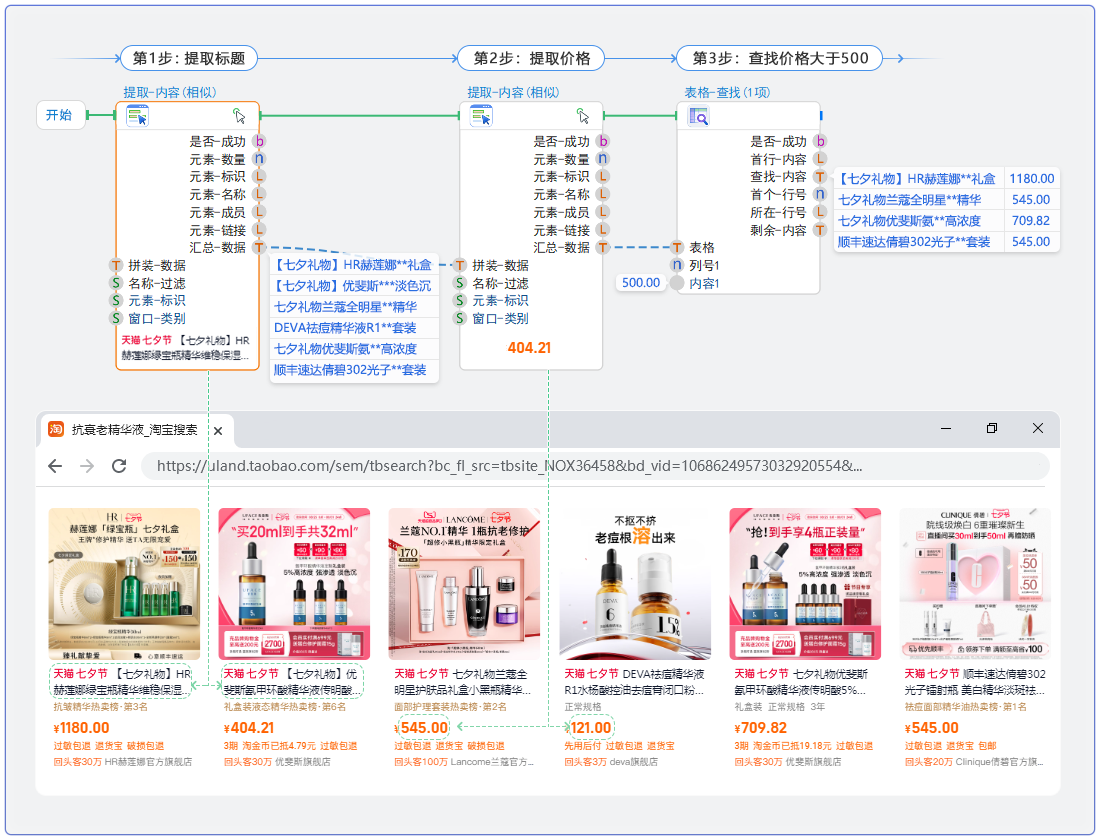The image size is (1100, 840).
Task: Open the DEVA祛痘精华液 product title link
Action: point(637,682)
